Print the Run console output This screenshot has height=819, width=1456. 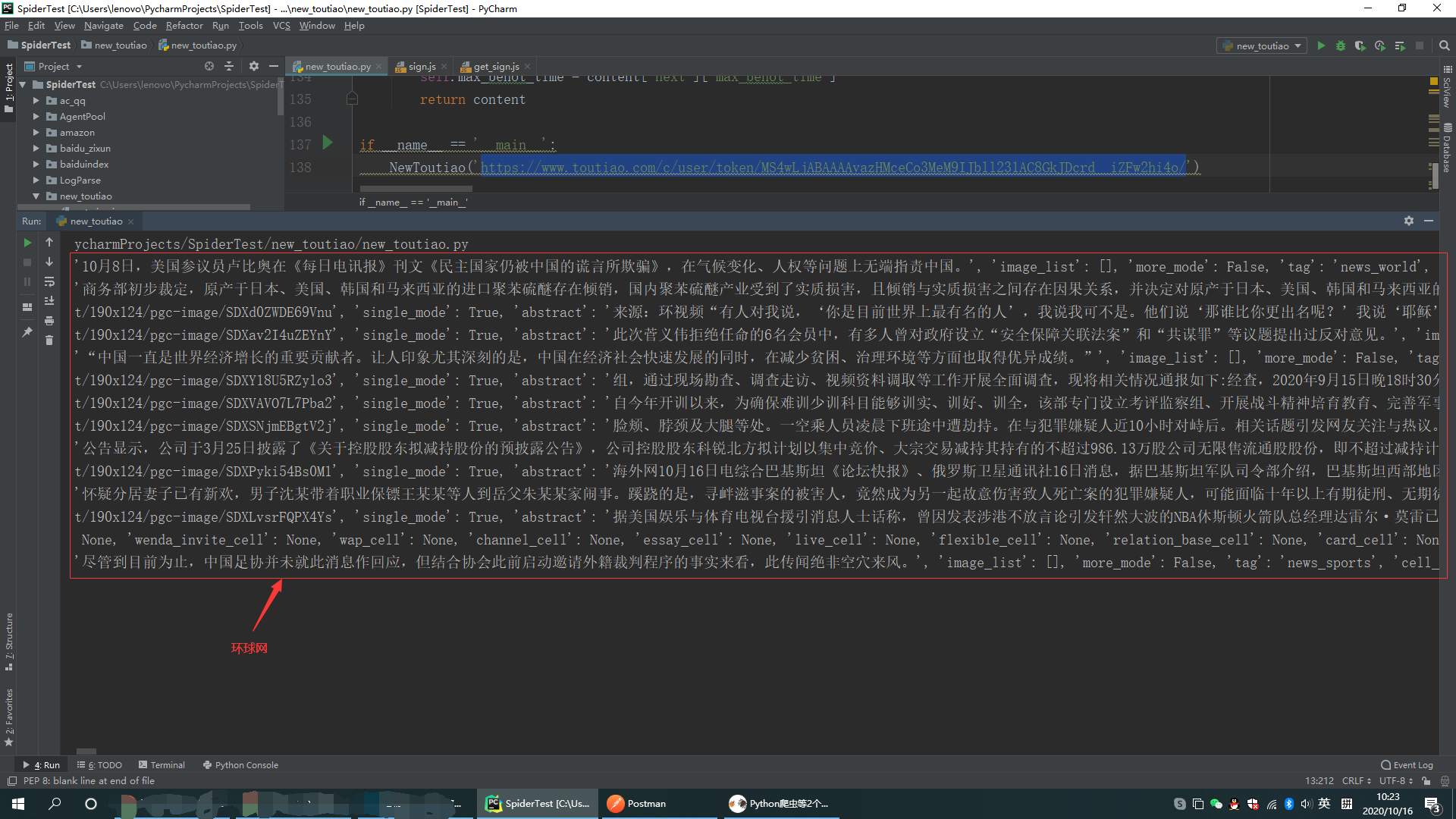pos(49,322)
